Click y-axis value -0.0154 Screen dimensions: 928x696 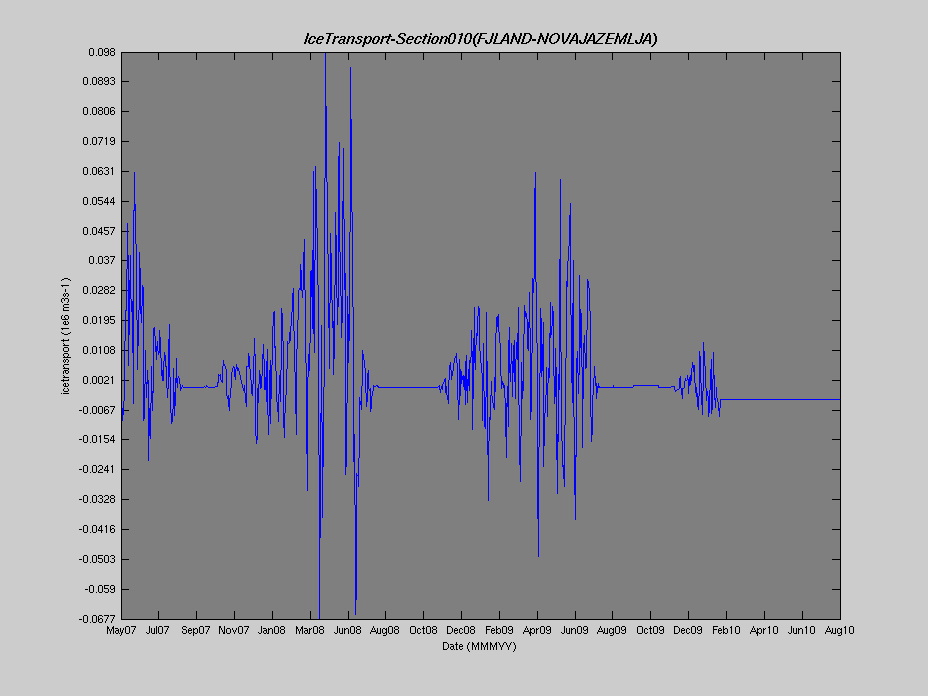pyautogui.click(x=97, y=439)
